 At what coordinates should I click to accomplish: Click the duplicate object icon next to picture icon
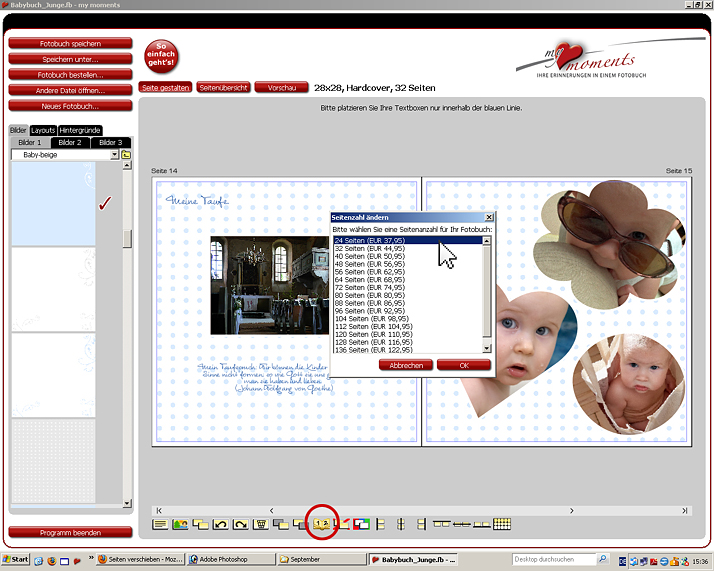coord(200,525)
